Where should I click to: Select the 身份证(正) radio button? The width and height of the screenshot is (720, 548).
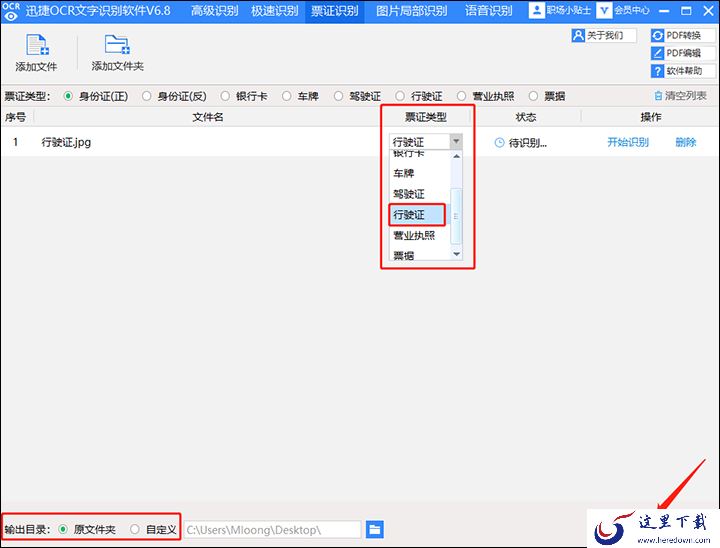click(x=68, y=96)
